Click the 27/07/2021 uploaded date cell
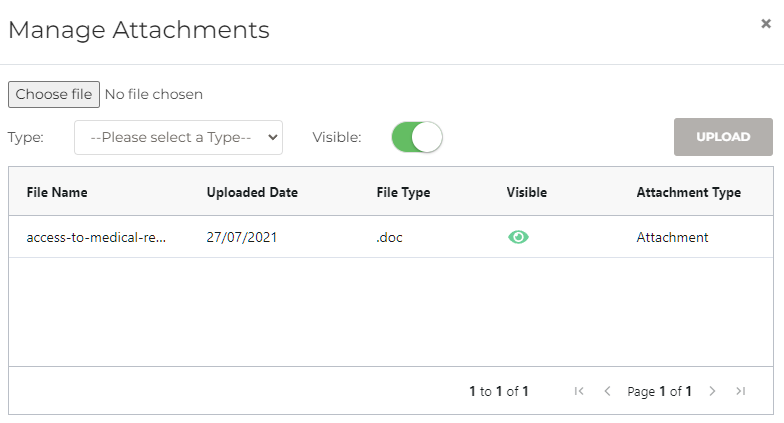Viewport: 784px width, 423px height. click(241, 237)
